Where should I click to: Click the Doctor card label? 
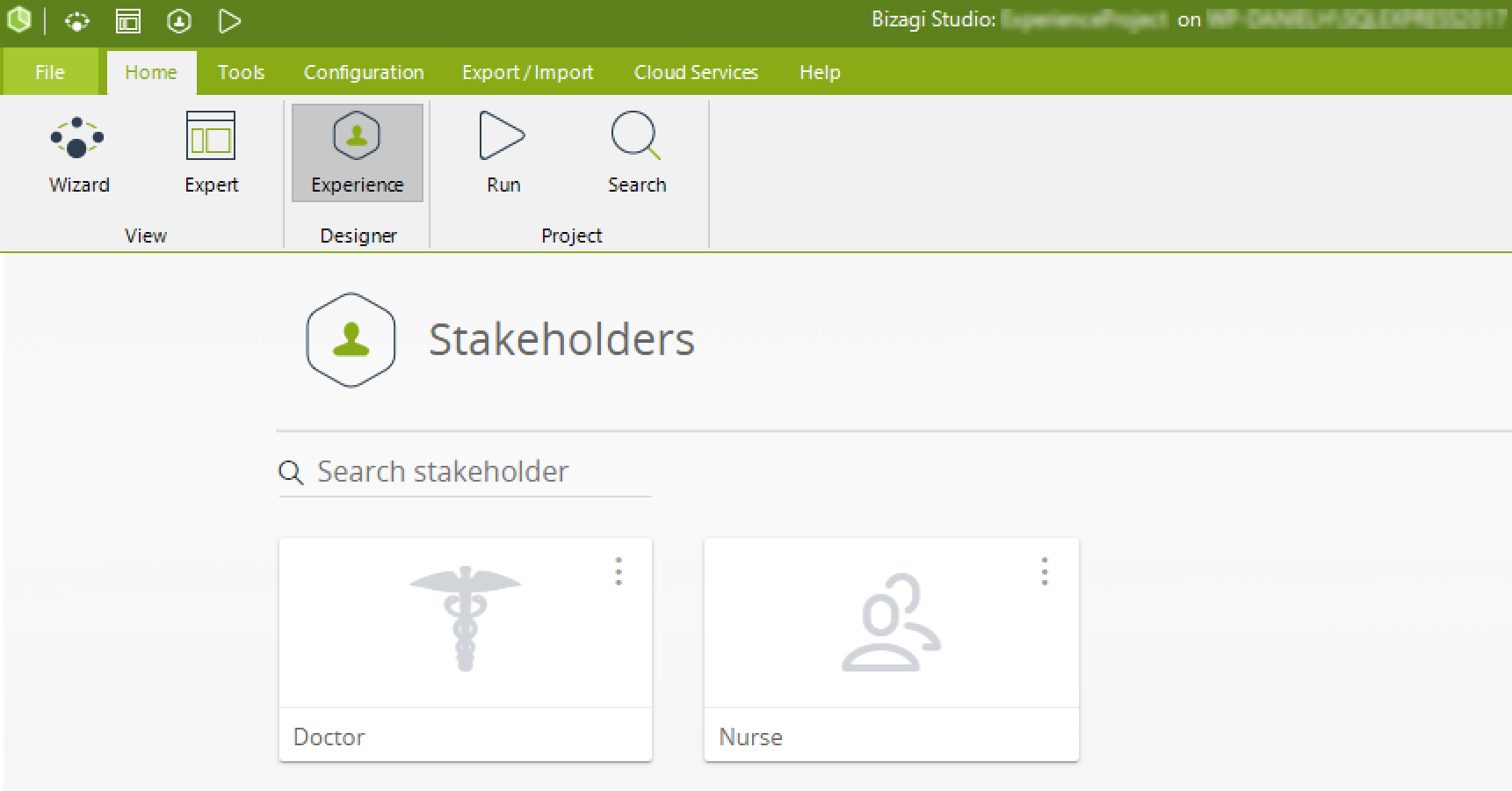pyautogui.click(x=329, y=737)
